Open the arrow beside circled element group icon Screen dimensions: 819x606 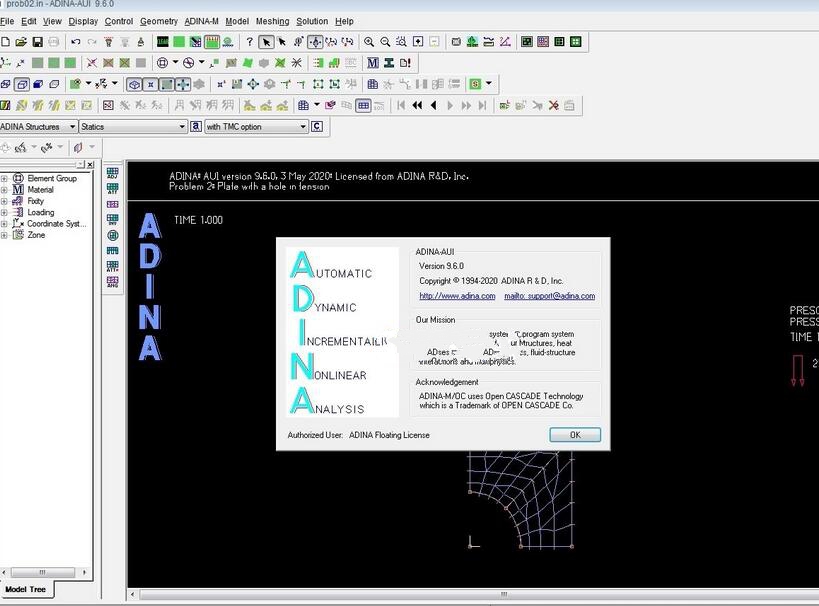coord(176,63)
